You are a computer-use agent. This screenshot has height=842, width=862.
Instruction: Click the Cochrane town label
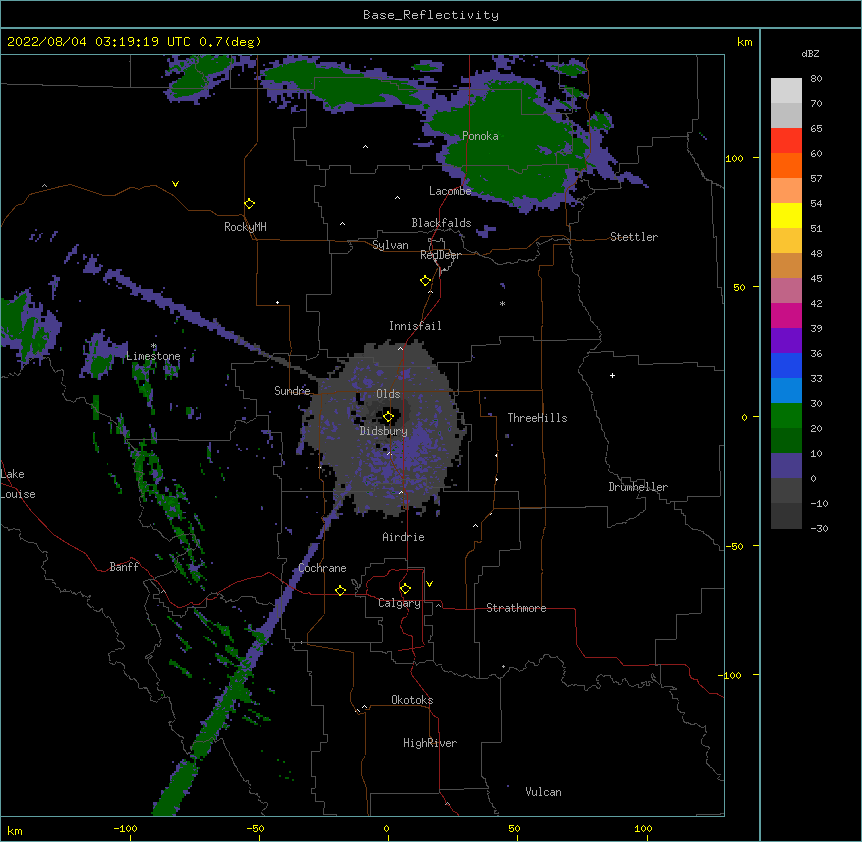click(x=322, y=568)
